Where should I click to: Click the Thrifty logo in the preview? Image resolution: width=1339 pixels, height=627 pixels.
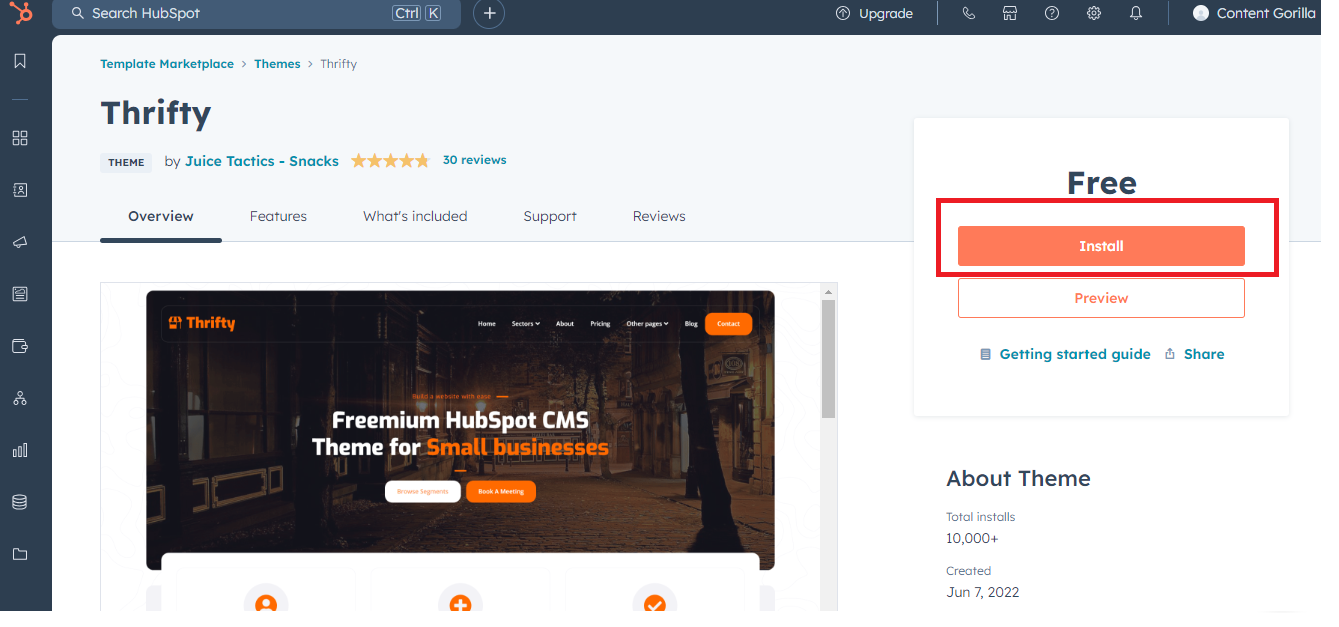click(x=202, y=323)
